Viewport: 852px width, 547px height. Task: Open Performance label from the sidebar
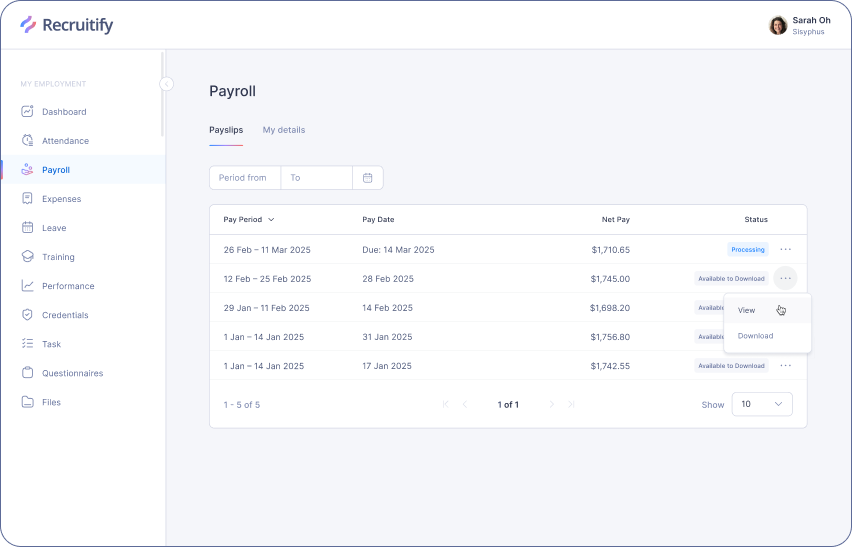tap(68, 286)
